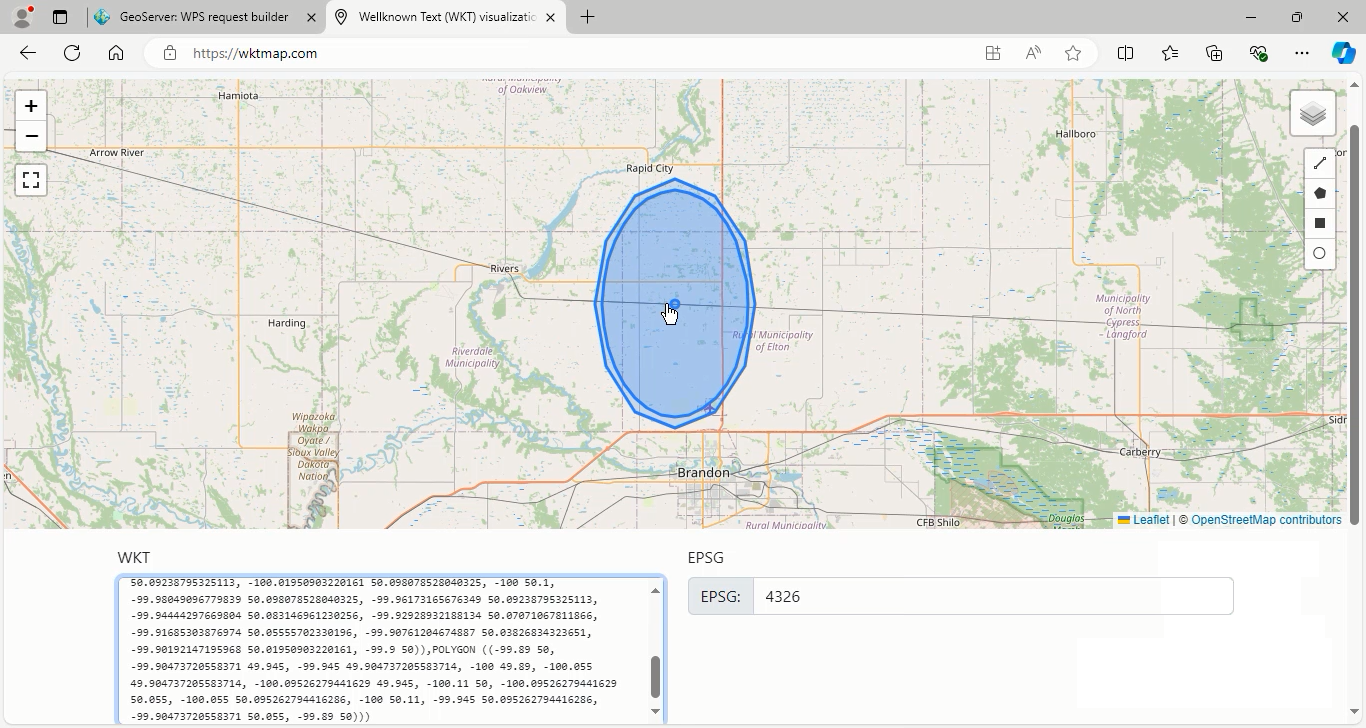Close the Wellknown Text visualization tab
Image resolution: width=1366 pixels, height=728 pixels.
[550, 17]
